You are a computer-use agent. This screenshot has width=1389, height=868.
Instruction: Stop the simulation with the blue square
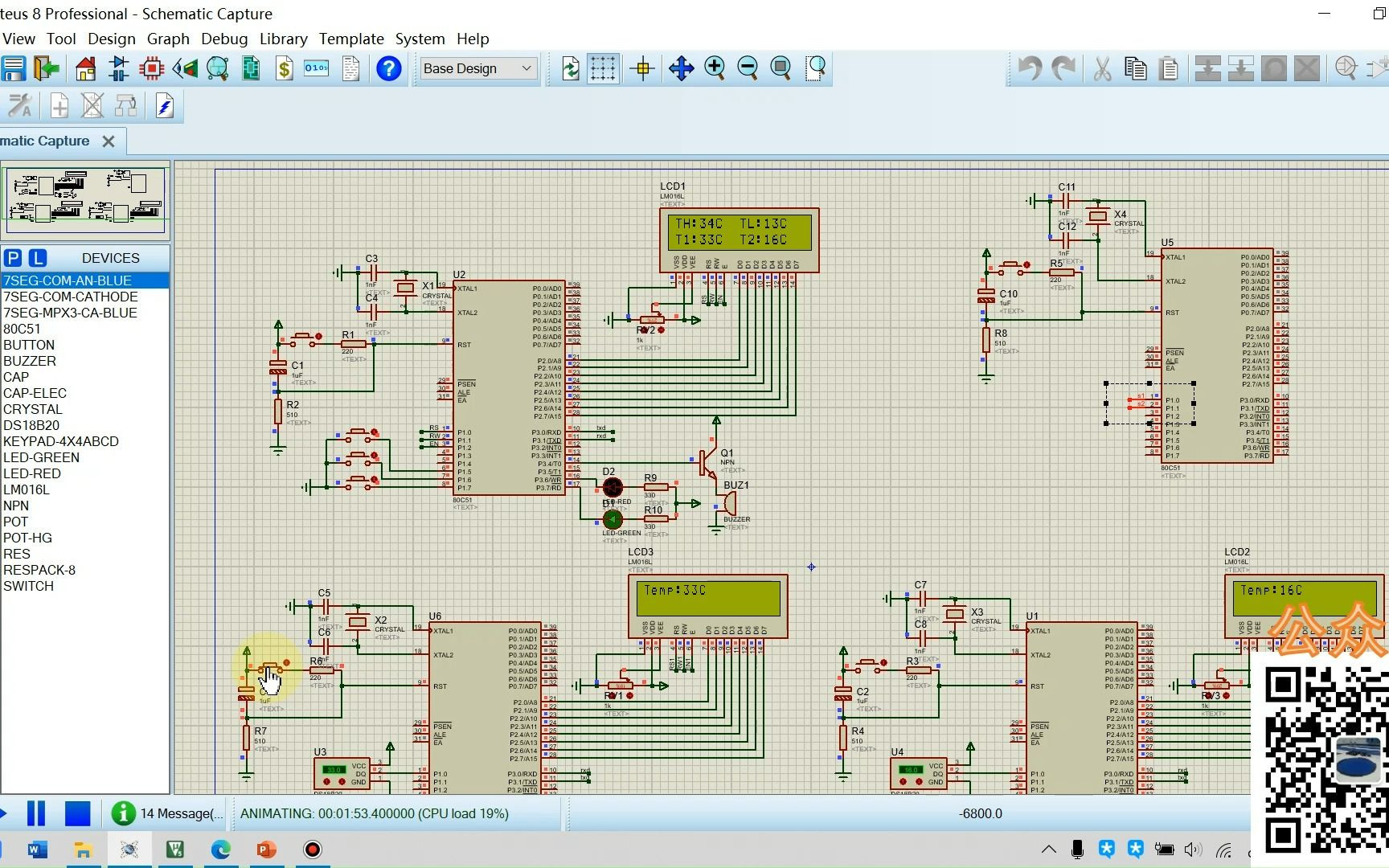[78, 813]
